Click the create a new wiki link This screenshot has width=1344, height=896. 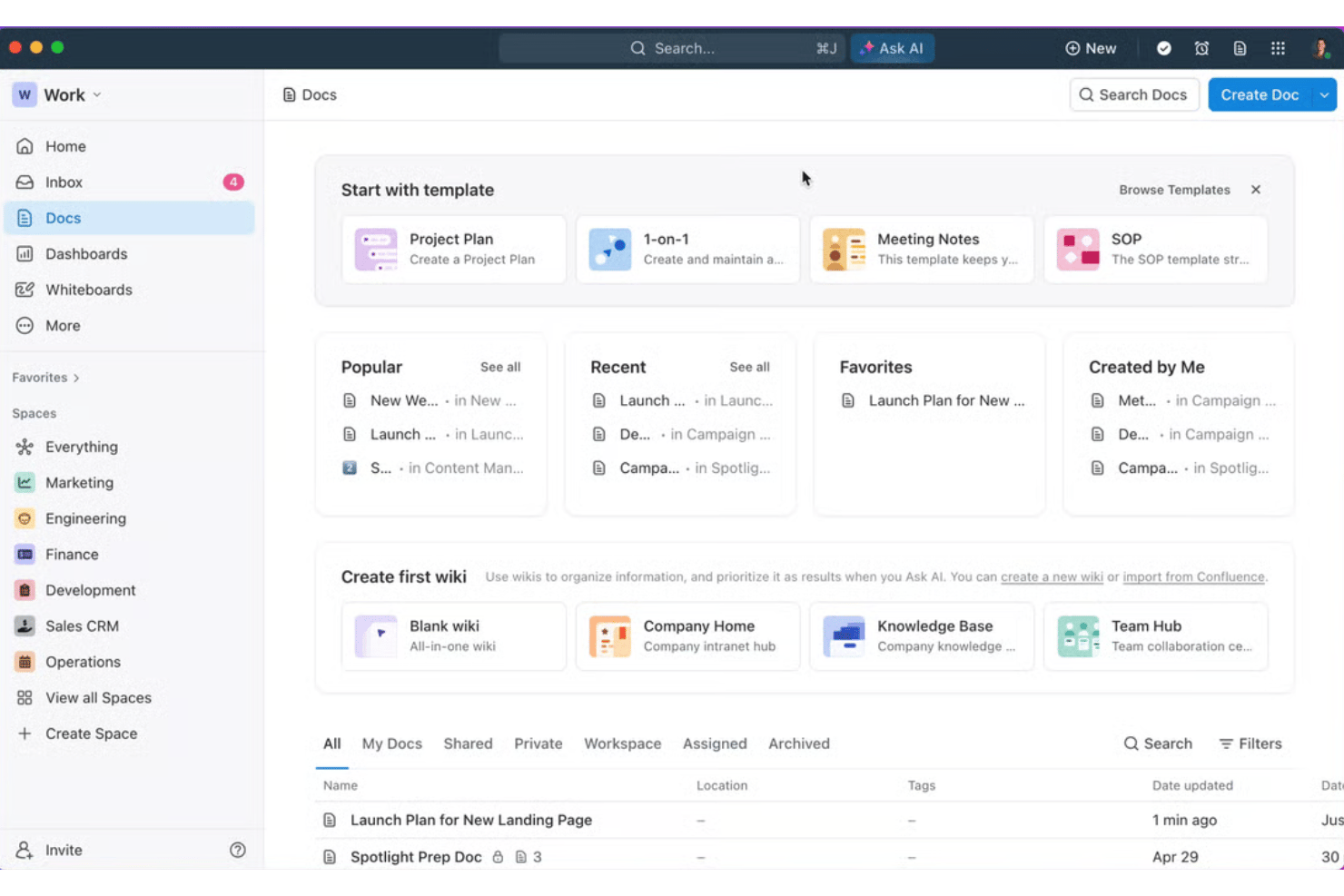click(1052, 577)
